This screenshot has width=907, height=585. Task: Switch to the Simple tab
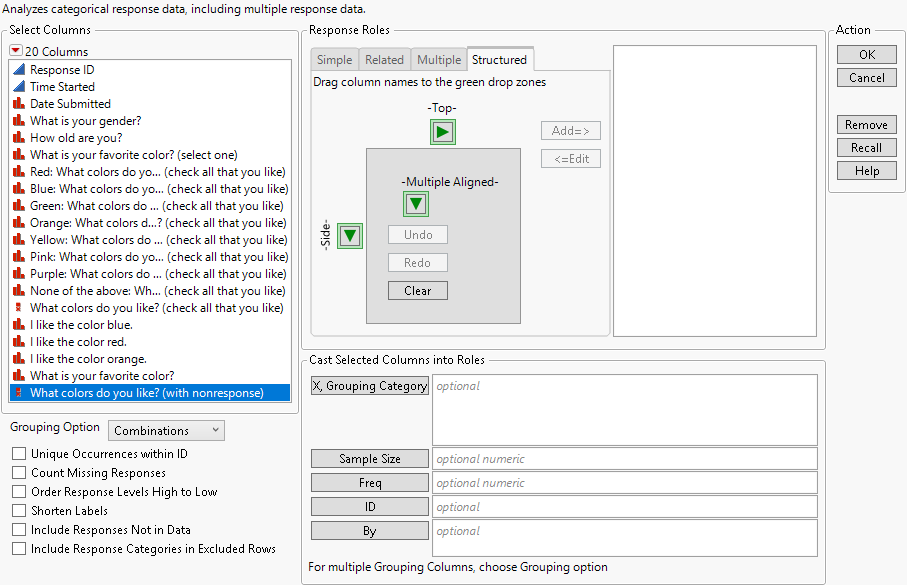click(x=334, y=59)
